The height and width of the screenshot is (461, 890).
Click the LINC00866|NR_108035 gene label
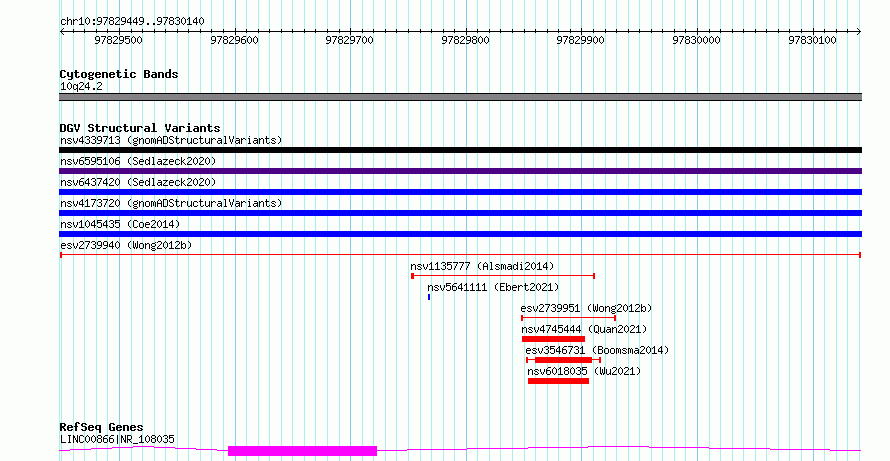(x=117, y=439)
